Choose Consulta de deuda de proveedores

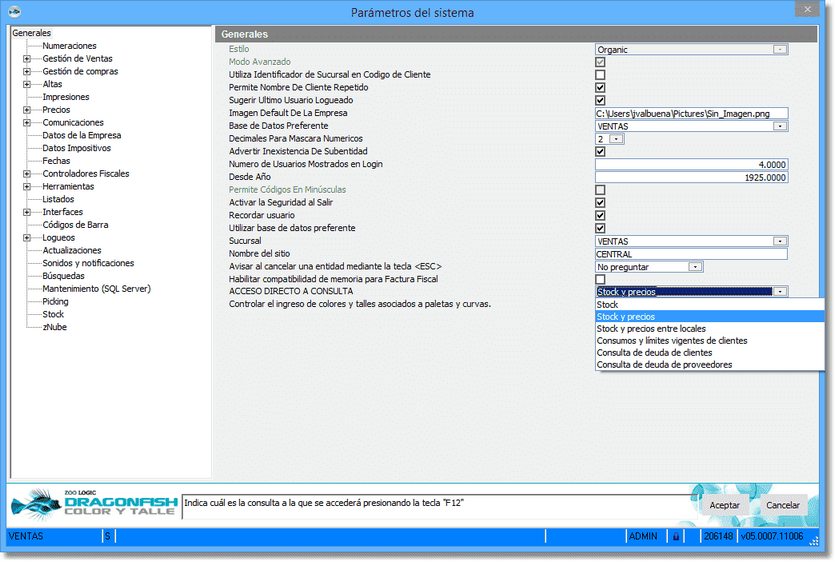click(663, 365)
